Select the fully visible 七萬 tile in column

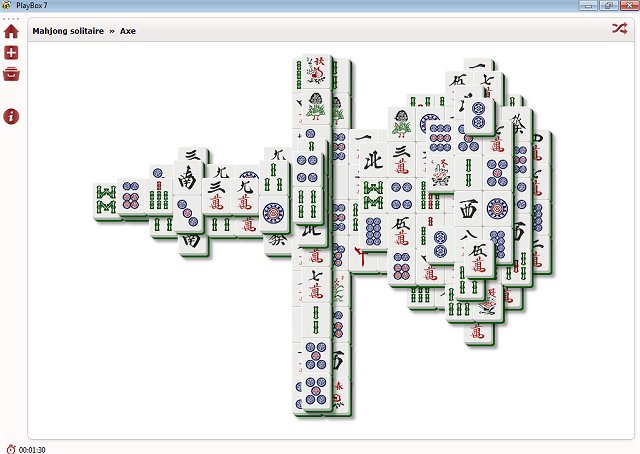tap(317, 284)
